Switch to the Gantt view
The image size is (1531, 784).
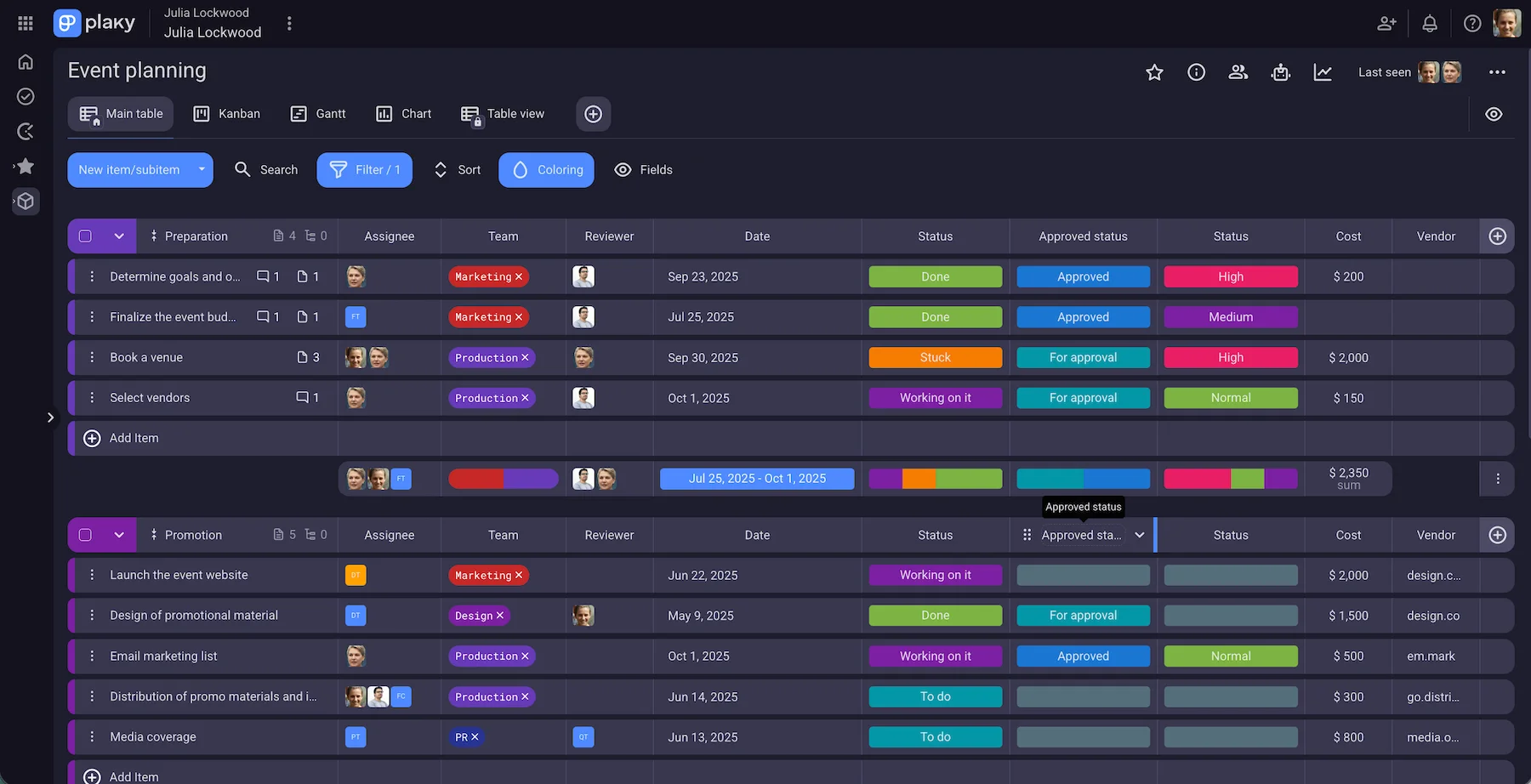coord(317,113)
